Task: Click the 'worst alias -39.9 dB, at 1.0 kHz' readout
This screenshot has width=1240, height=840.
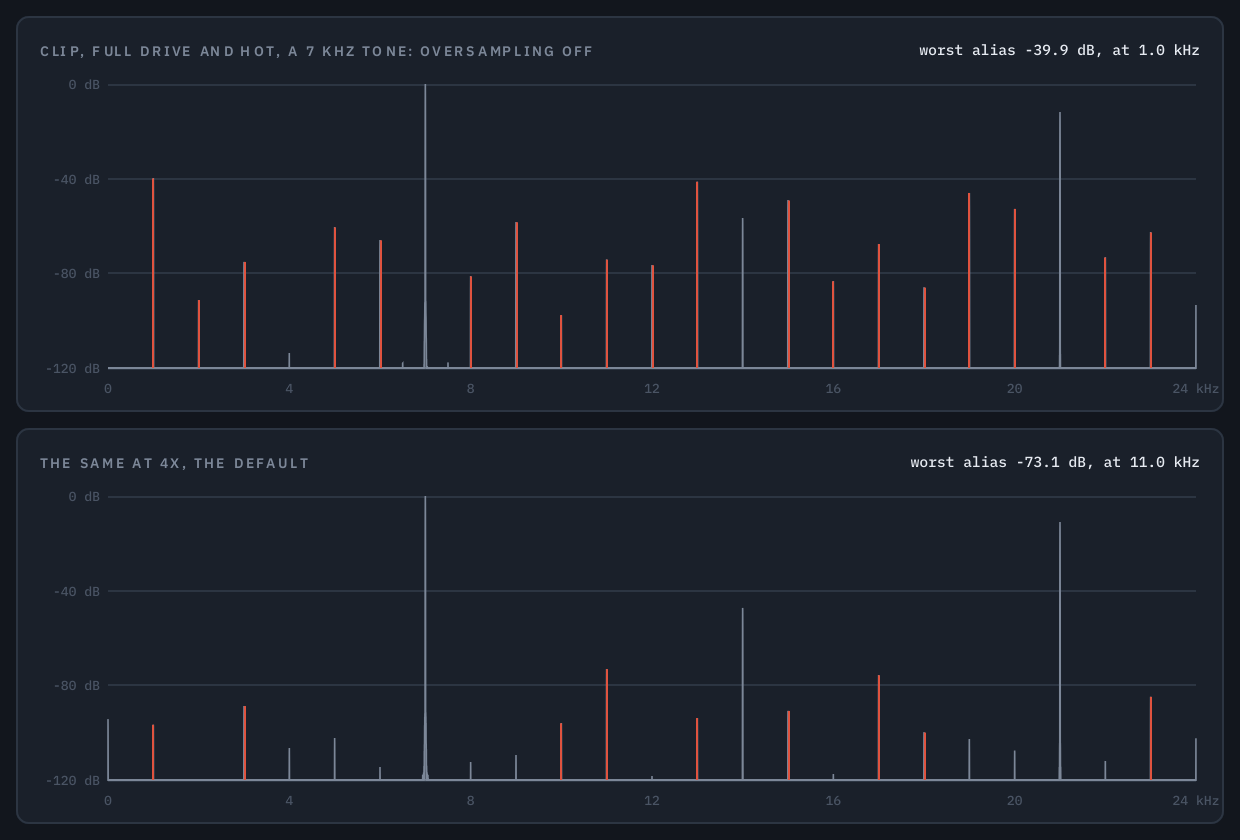Action: (1059, 50)
